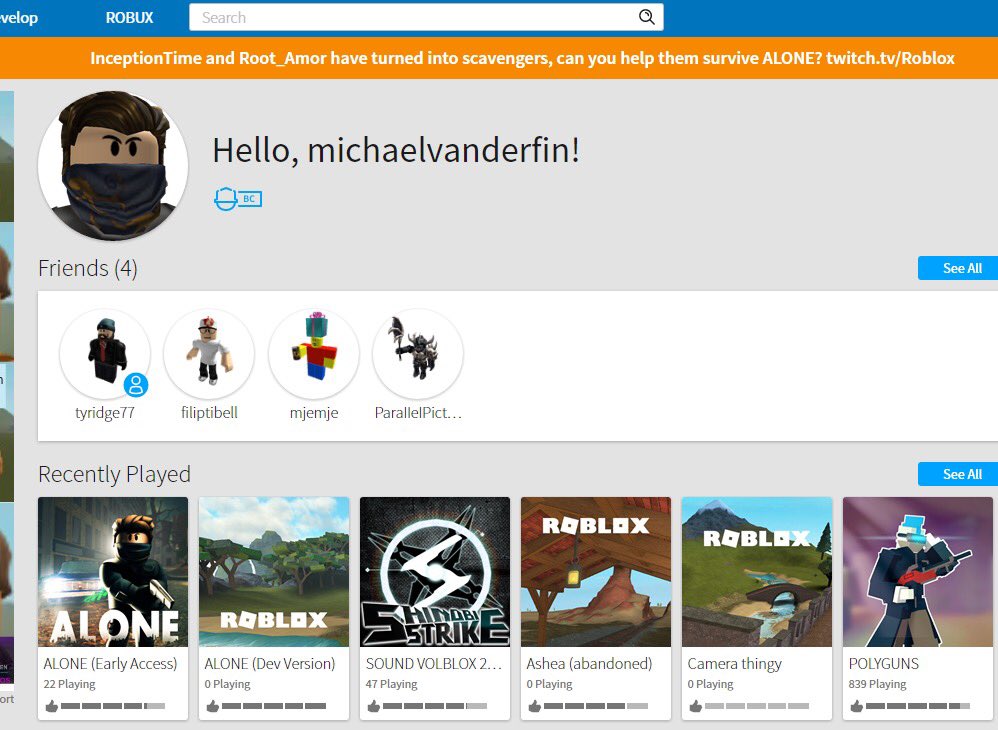Open friend mjemje's avatar
The image size is (998, 730).
tap(314, 353)
